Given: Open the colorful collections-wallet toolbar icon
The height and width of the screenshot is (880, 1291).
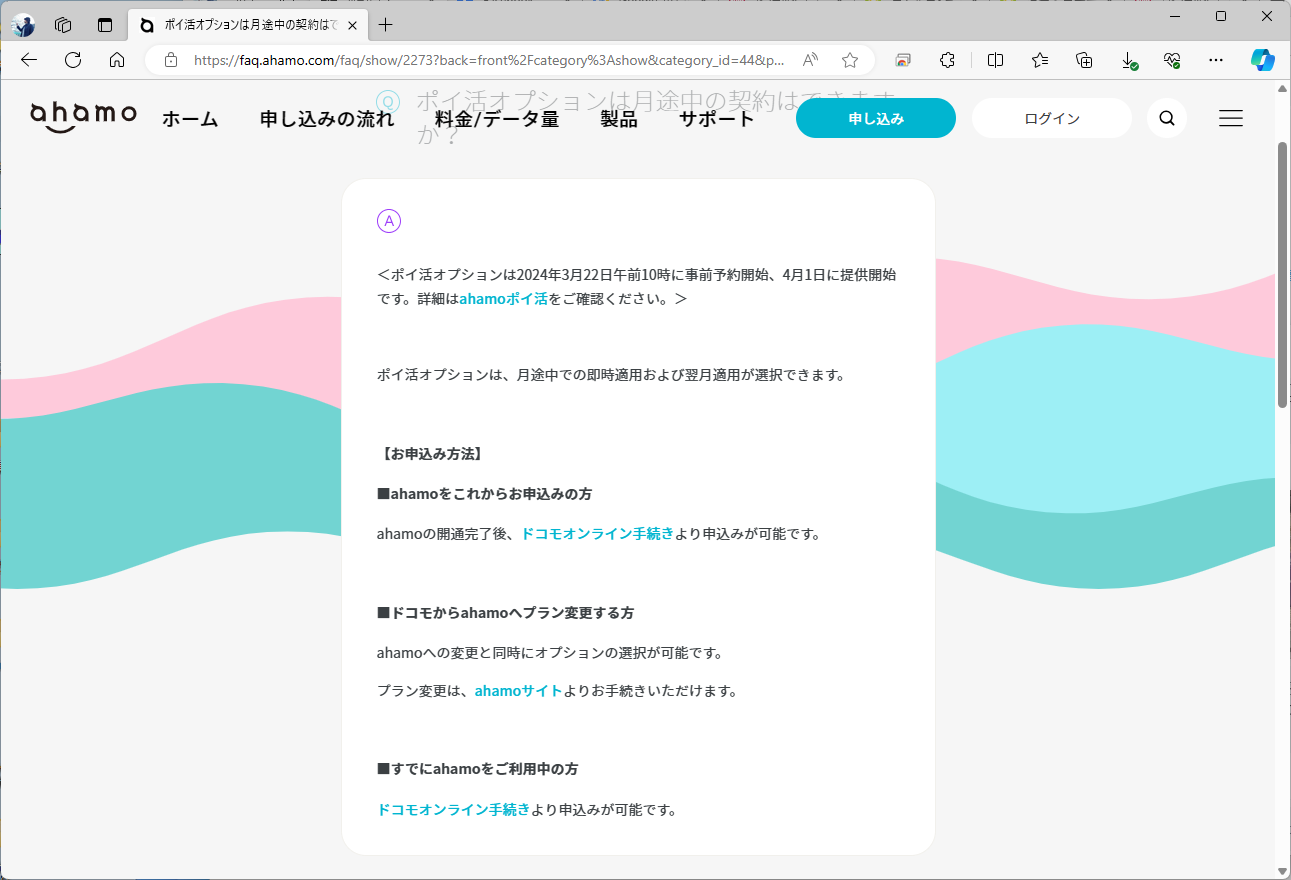Looking at the screenshot, I should click(x=903, y=60).
